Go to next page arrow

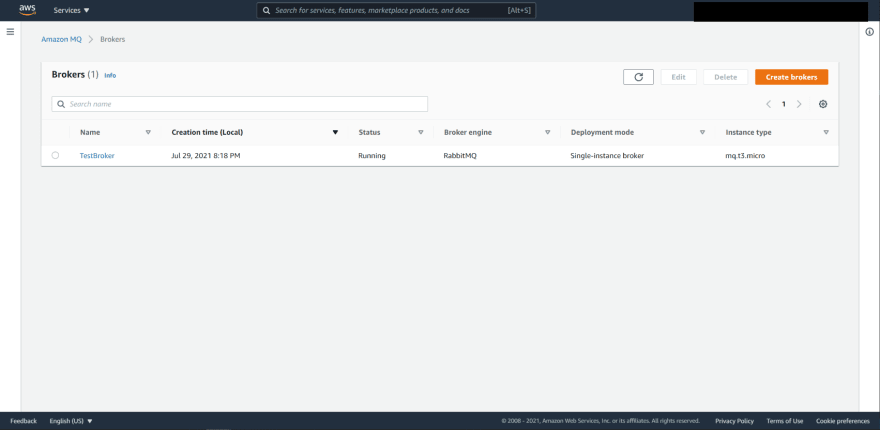799,104
